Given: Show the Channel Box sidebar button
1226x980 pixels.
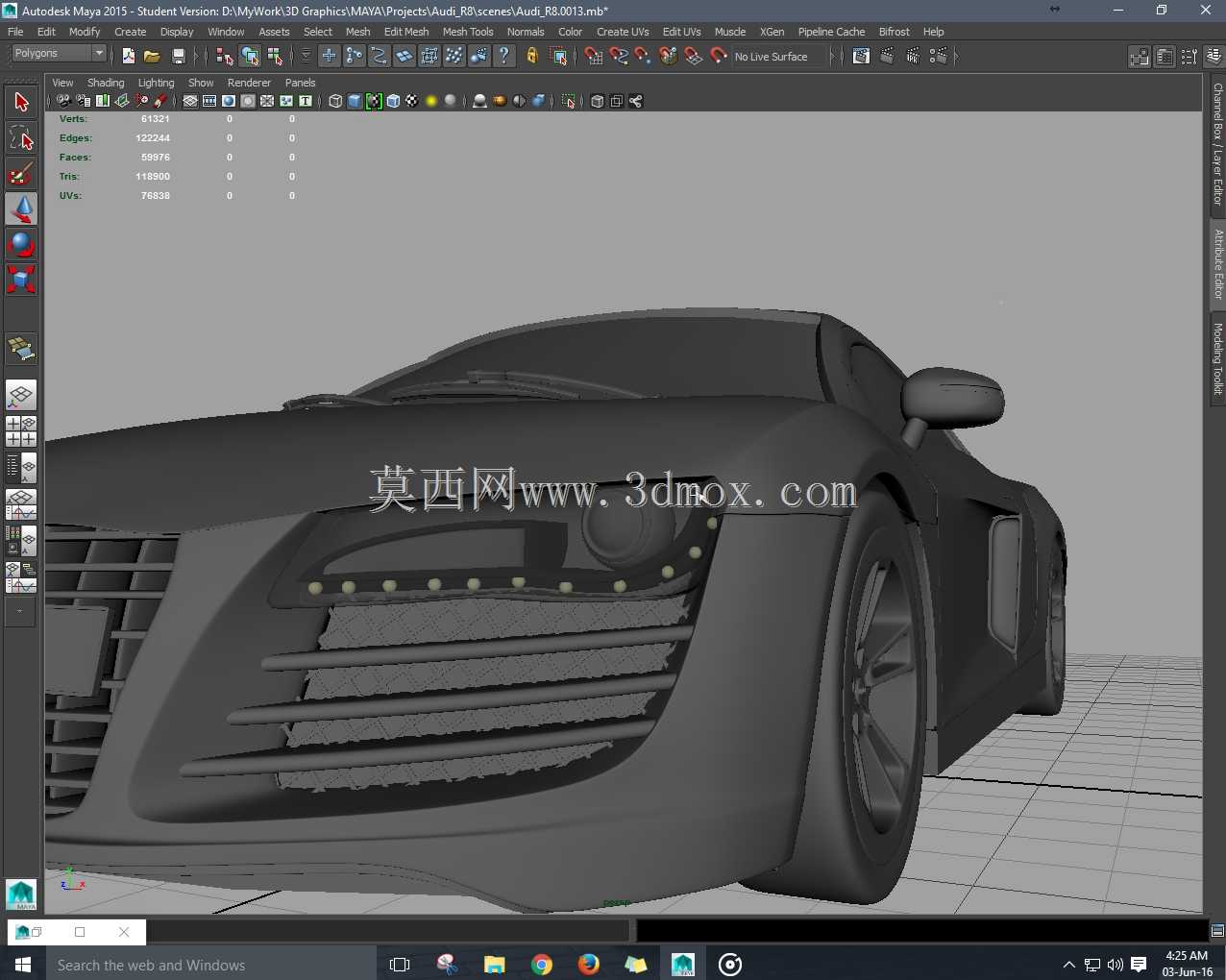Looking at the screenshot, I should tap(1214, 57).
